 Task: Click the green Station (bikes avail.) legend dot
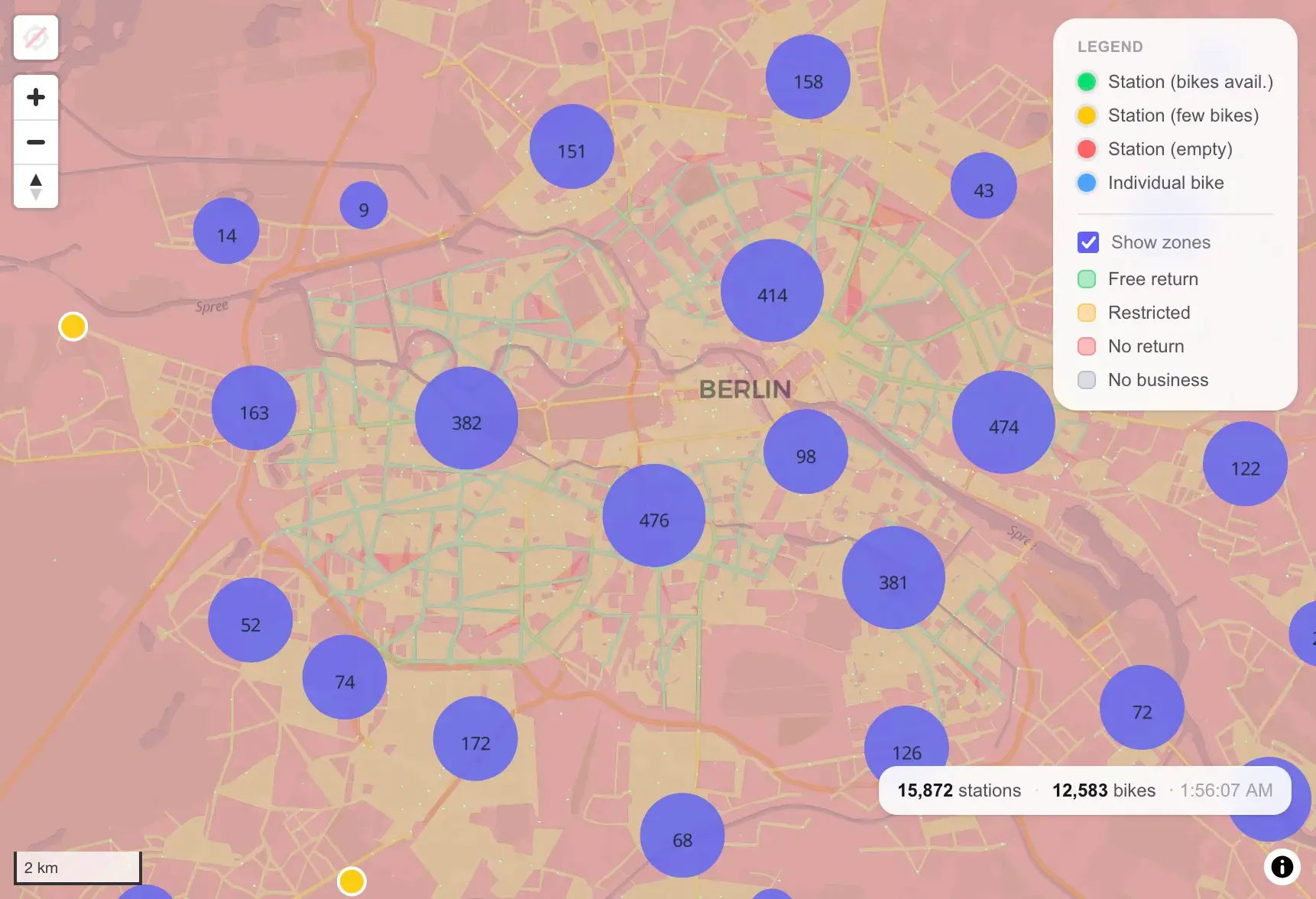[1086, 82]
